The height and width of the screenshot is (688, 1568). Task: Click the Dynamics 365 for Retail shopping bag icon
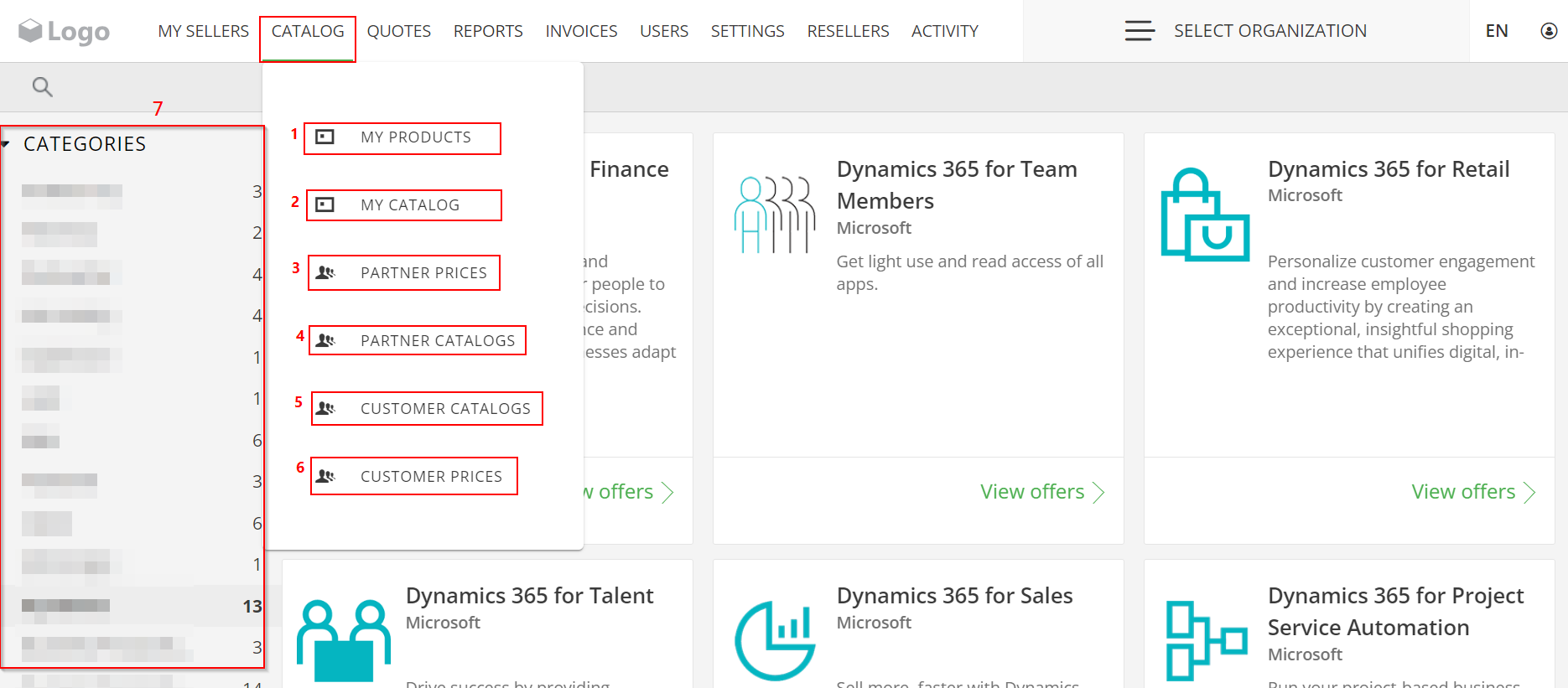pyautogui.click(x=1205, y=215)
